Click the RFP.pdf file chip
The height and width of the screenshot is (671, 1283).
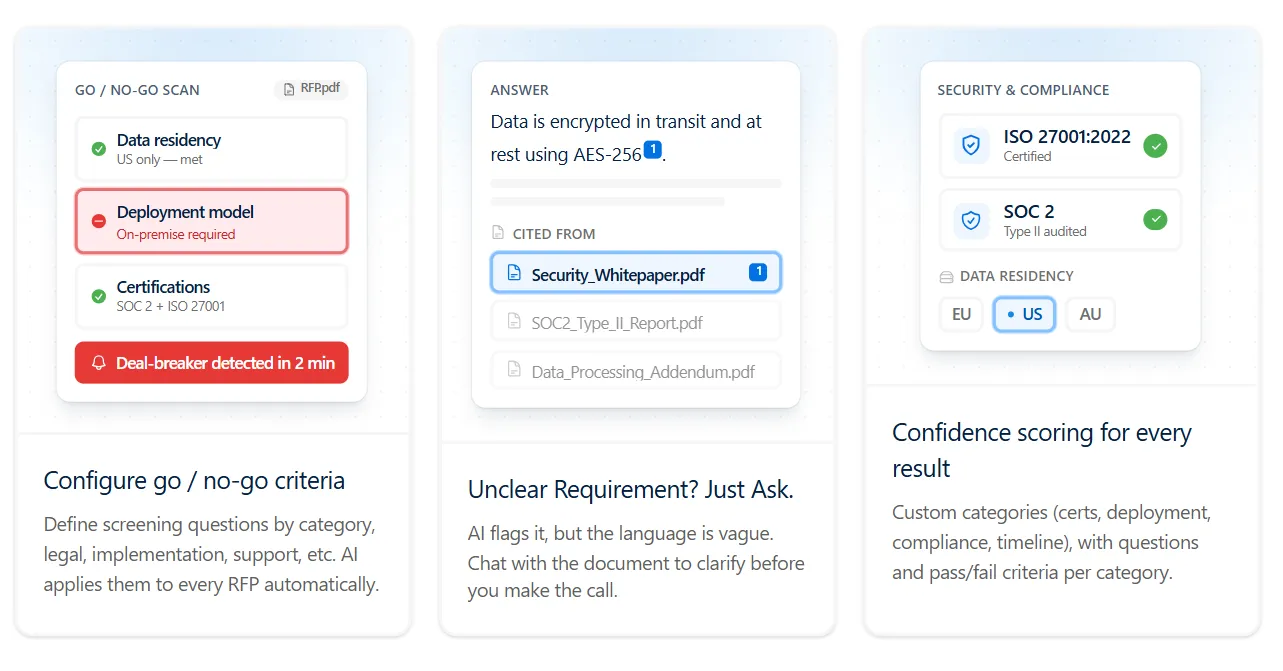pyautogui.click(x=311, y=89)
